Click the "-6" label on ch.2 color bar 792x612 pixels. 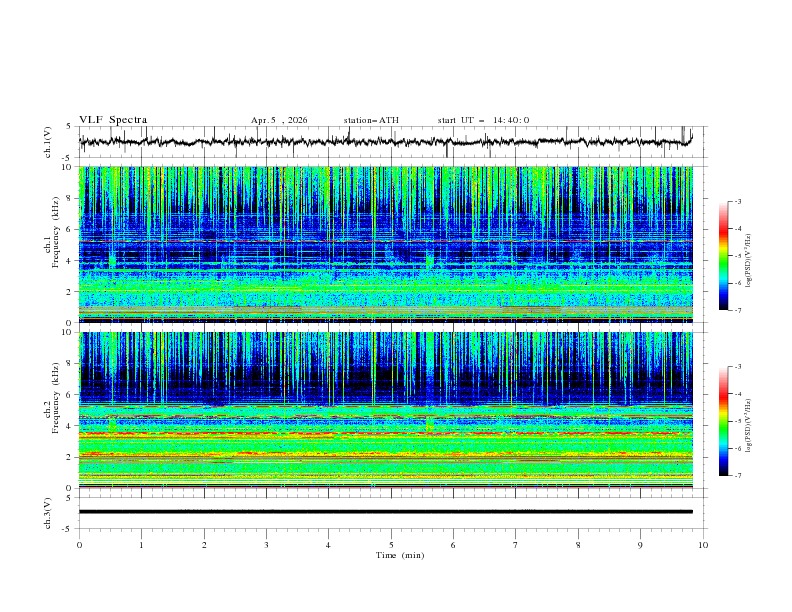pyautogui.click(x=738, y=448)
